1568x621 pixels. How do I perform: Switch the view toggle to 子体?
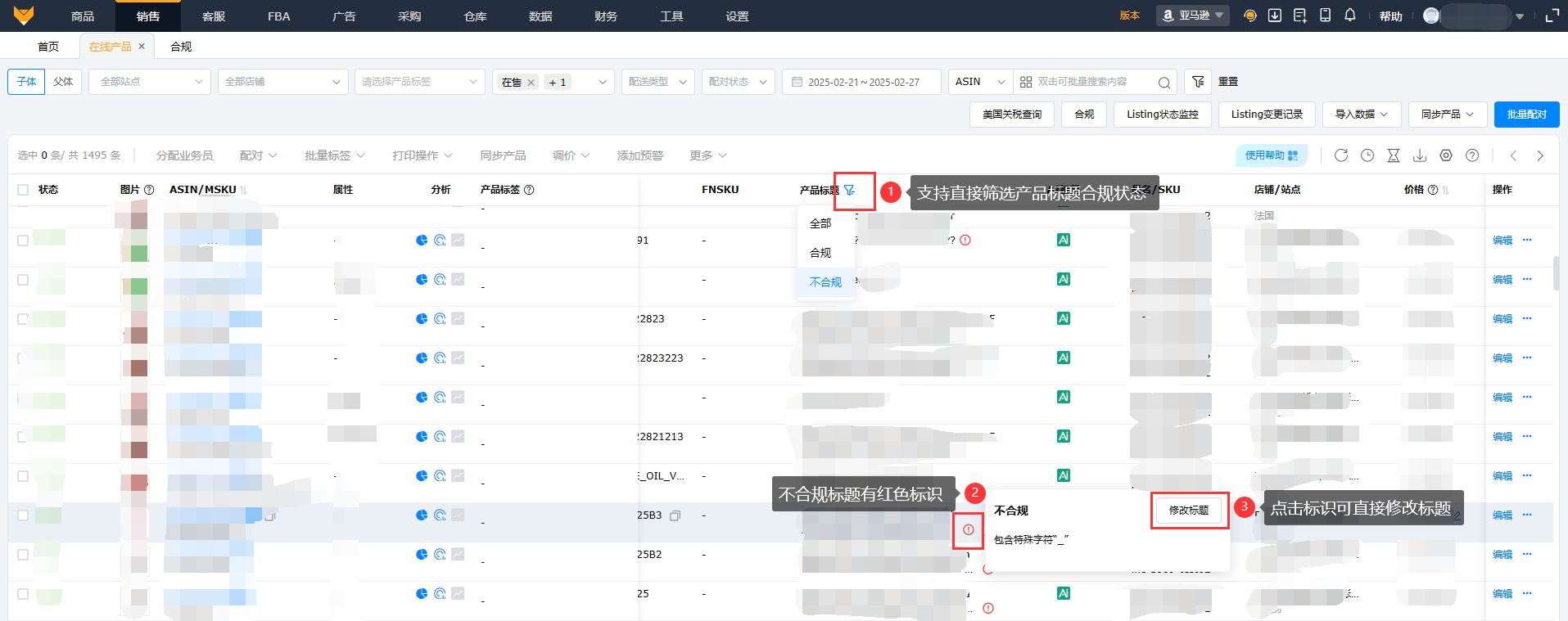pos(26,82)
